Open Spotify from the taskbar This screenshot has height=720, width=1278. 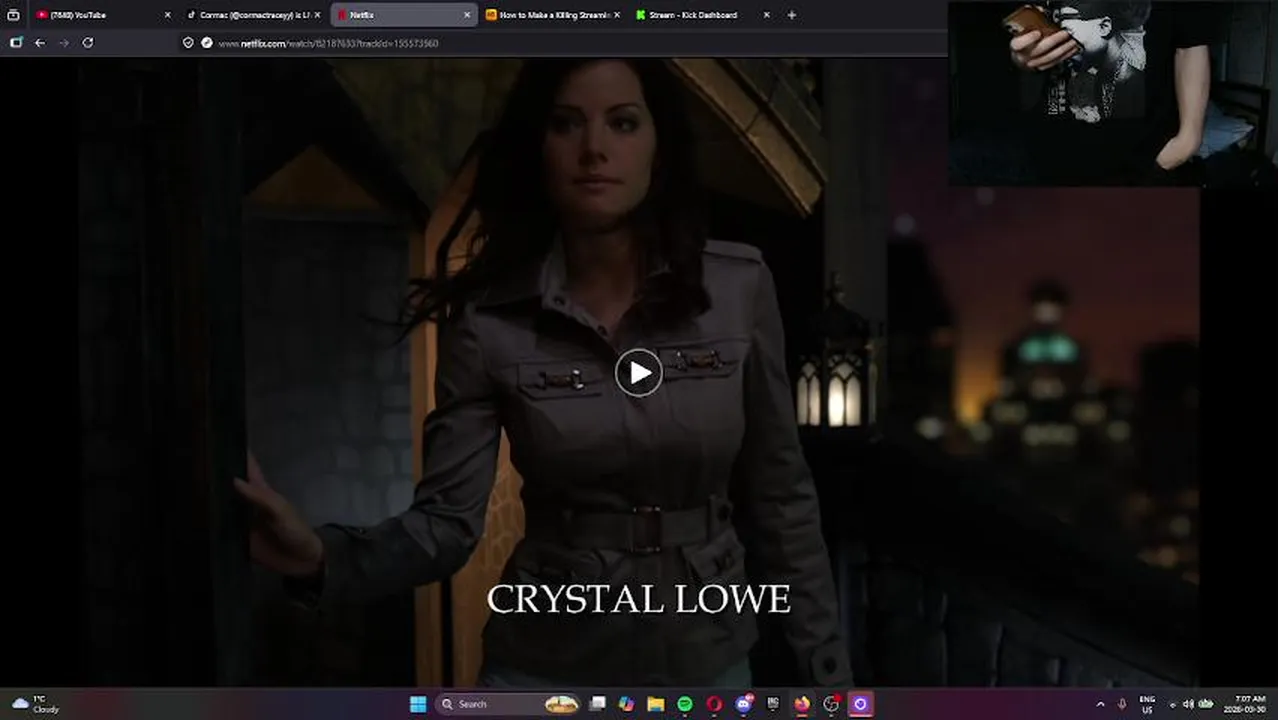click(685, 704)
